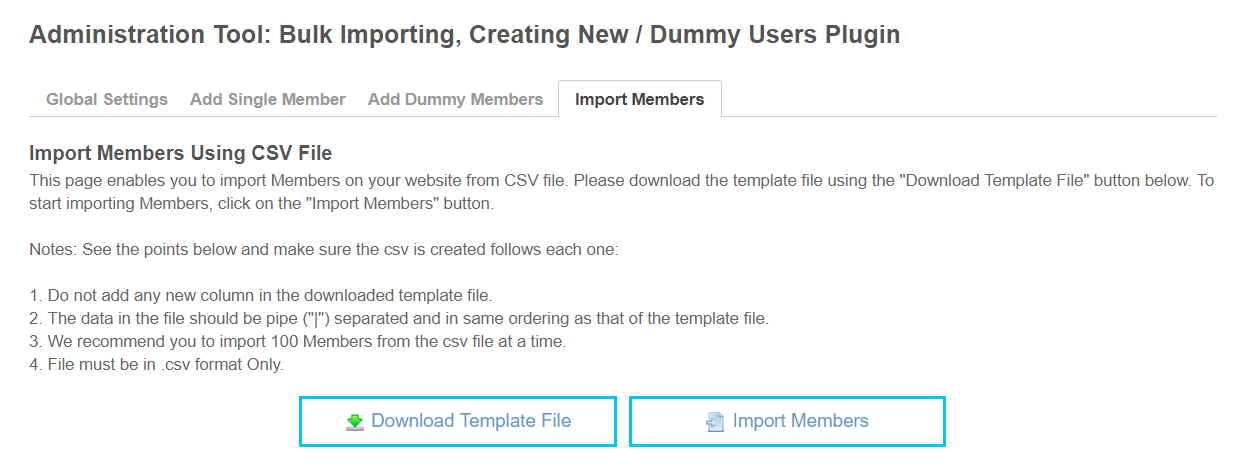1243x466 pixels.
Task: Open the Global Settings tab
Action: [x=107, y=99]
